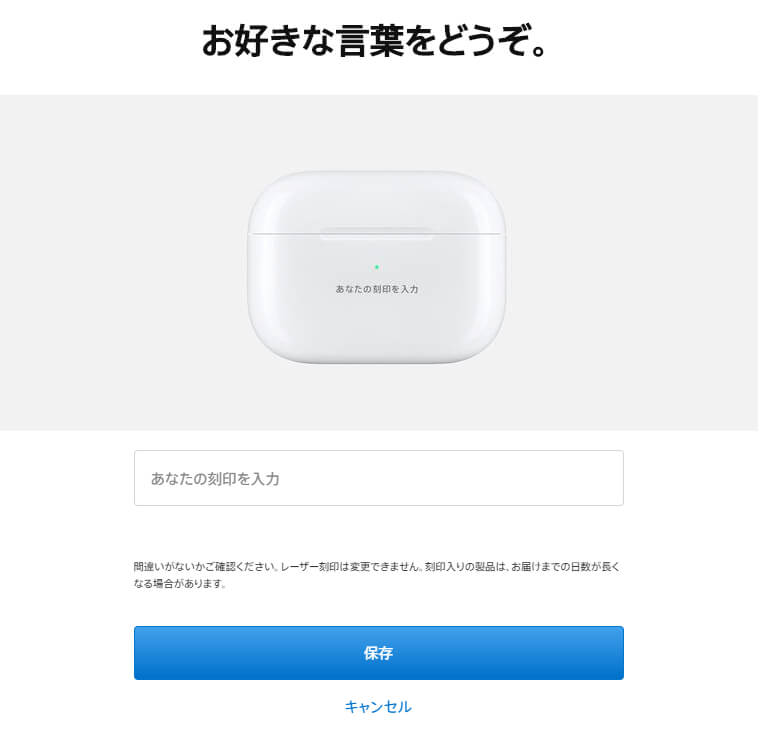Focus the あなたの刻印を入力 engraving text field
The height and width of the screenshot is (730, 760).
click(x=379, y=478)
